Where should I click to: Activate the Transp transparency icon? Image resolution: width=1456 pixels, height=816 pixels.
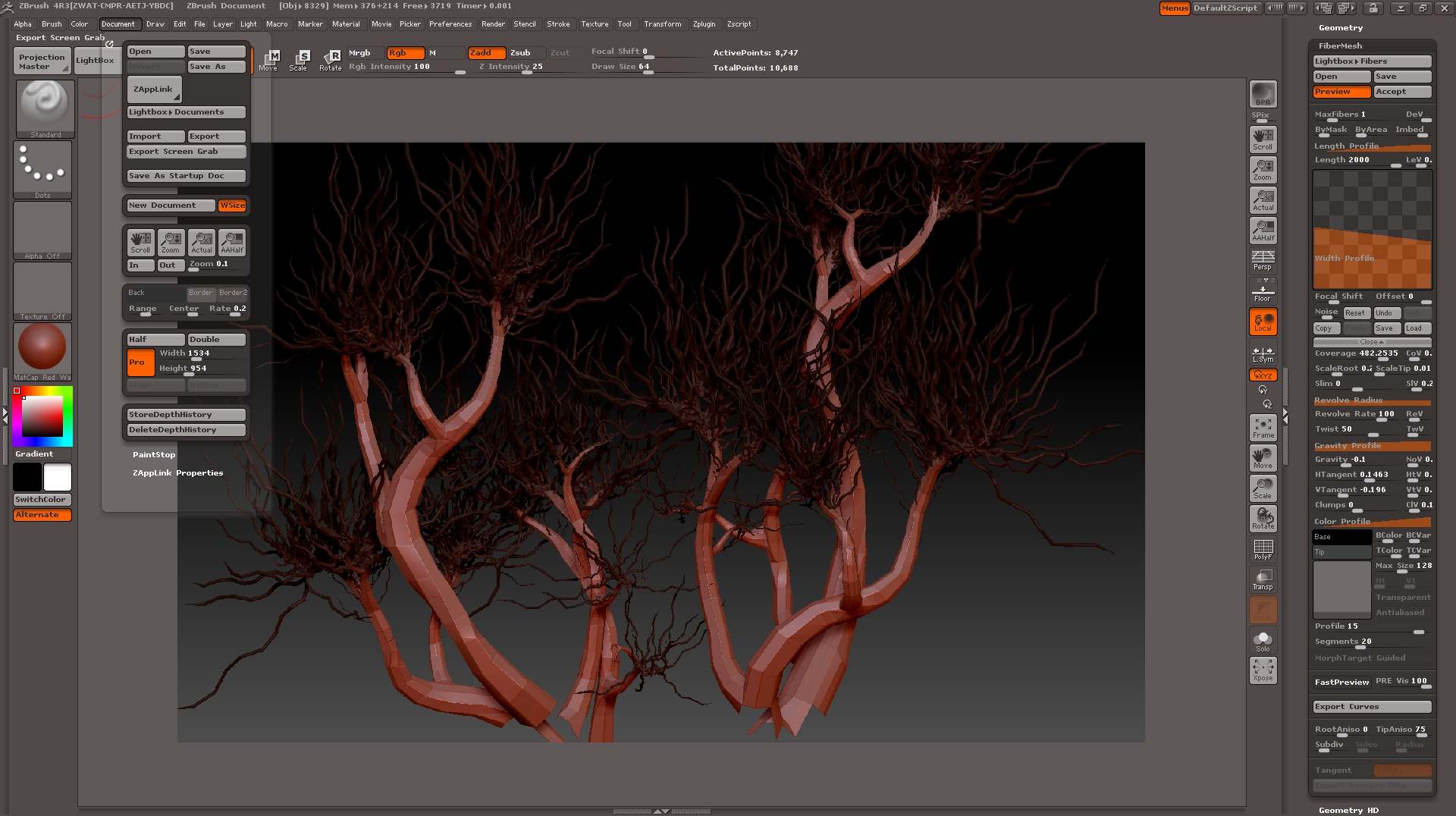pos(1262,579)
